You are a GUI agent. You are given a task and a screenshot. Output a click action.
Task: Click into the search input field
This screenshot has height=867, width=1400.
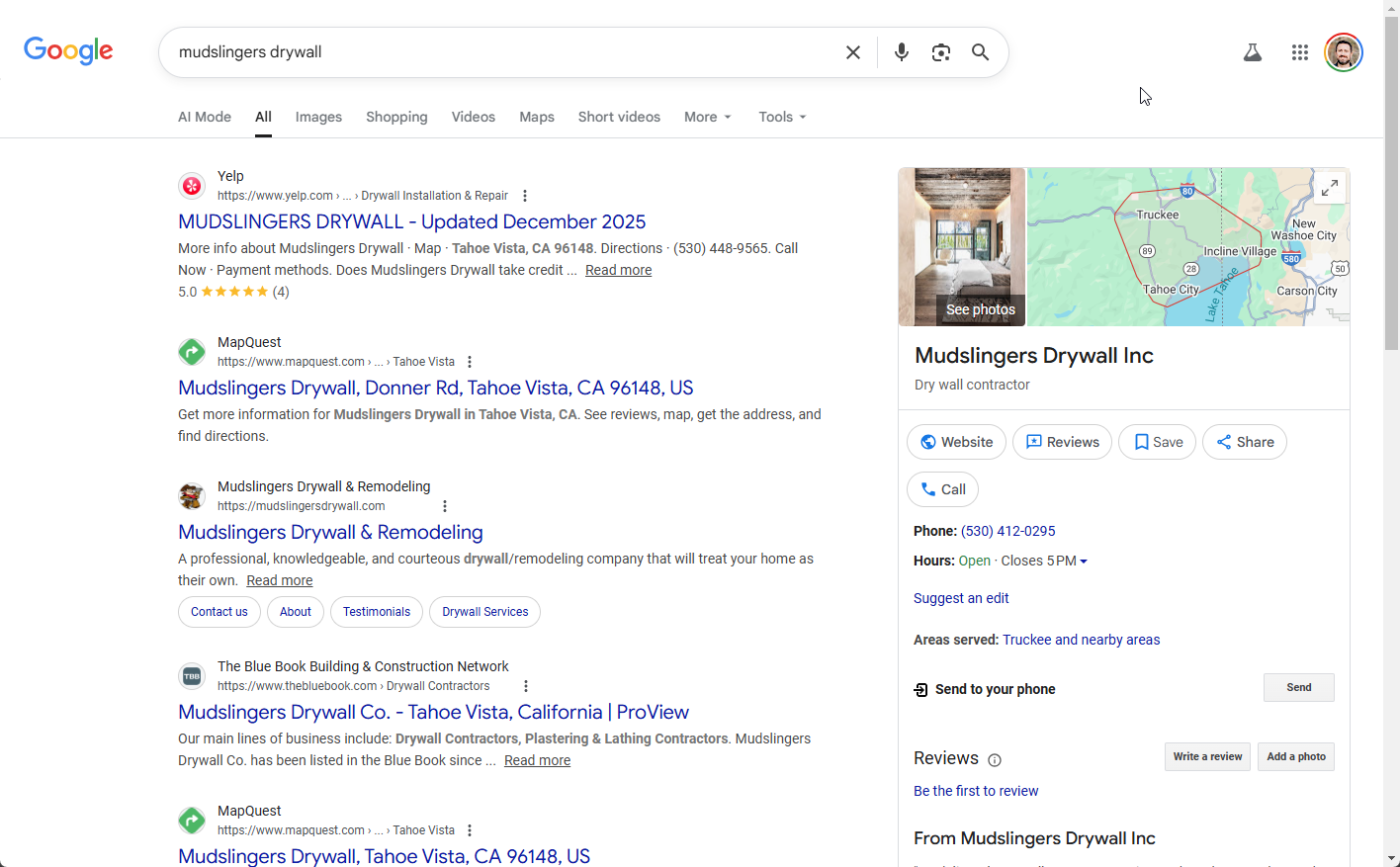point(504,52)
